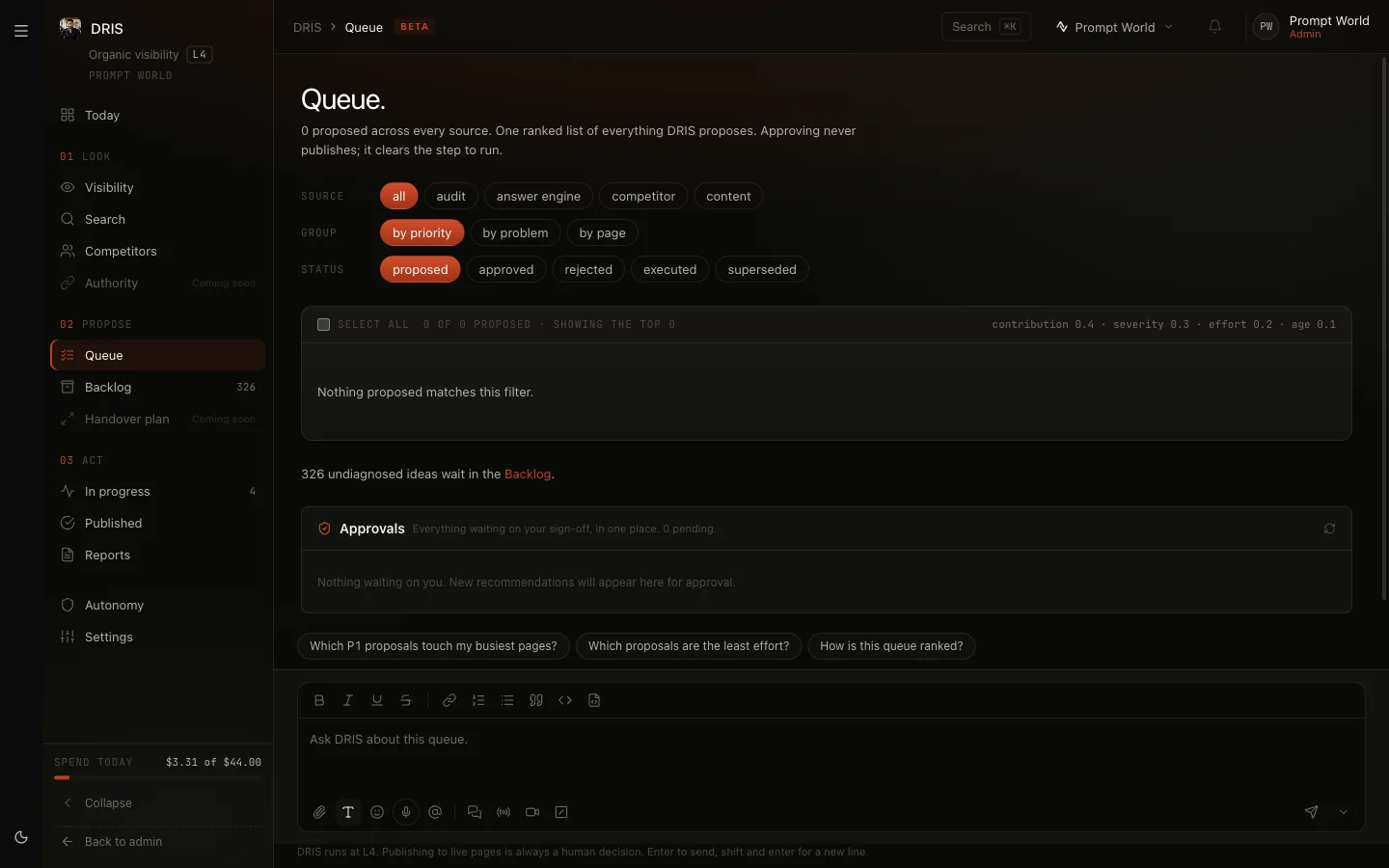The width and height of the screenshot is (1389, 868).
Task: Go back to admin
Action: [x=157, y=842]
